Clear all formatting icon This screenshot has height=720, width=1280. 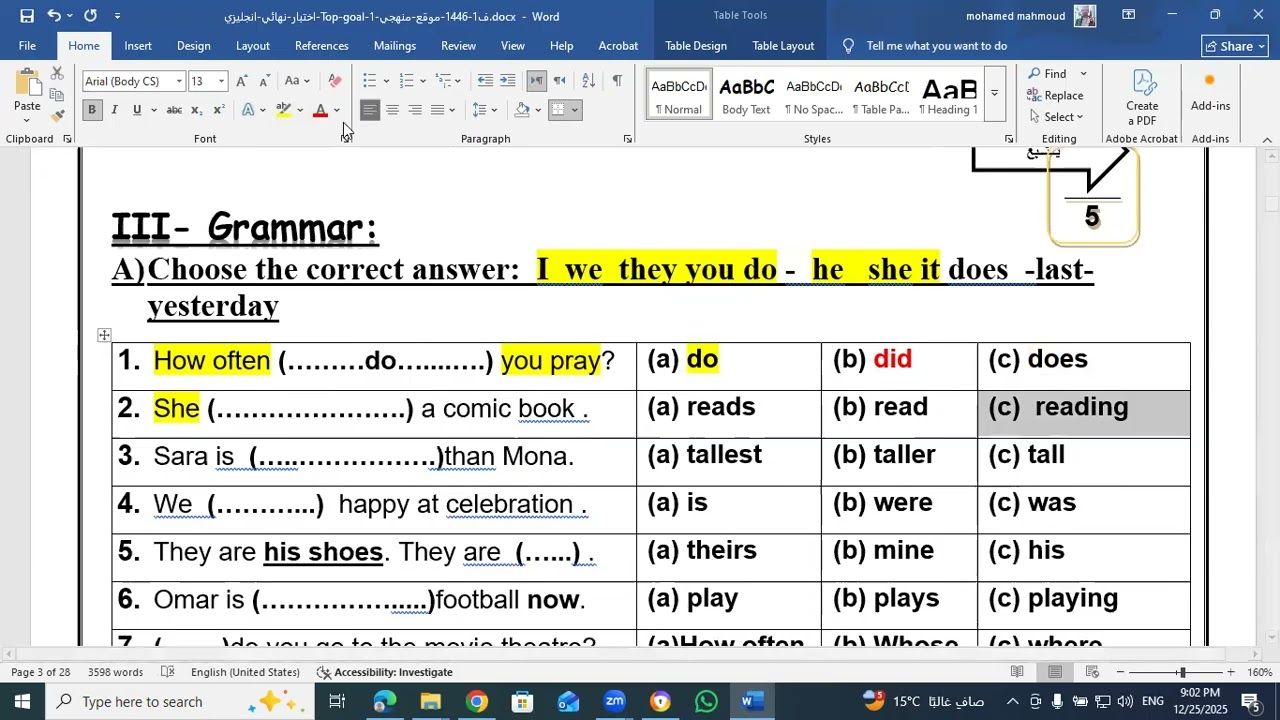(x=335, y=81)
